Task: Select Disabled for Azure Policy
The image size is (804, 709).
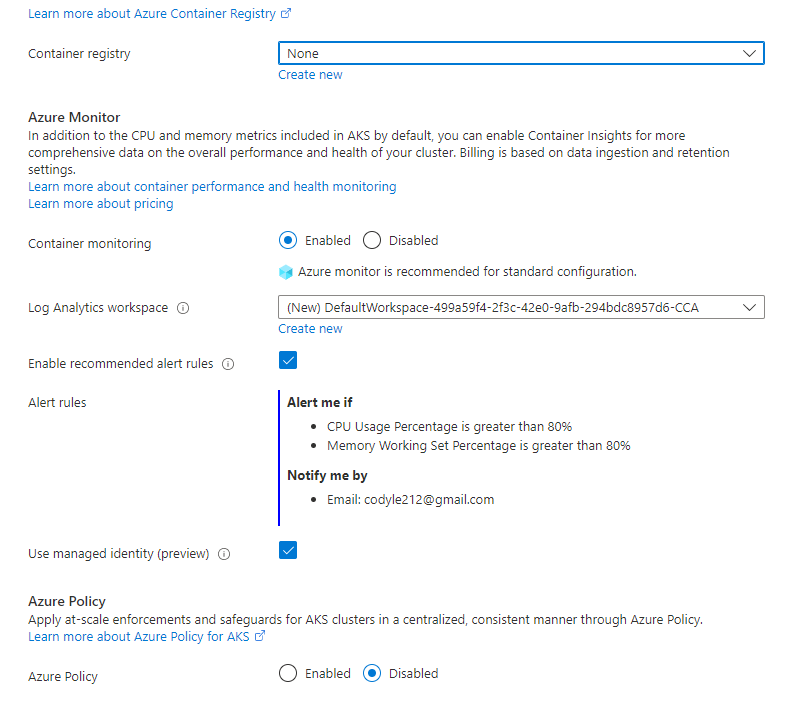Action: 372,673
